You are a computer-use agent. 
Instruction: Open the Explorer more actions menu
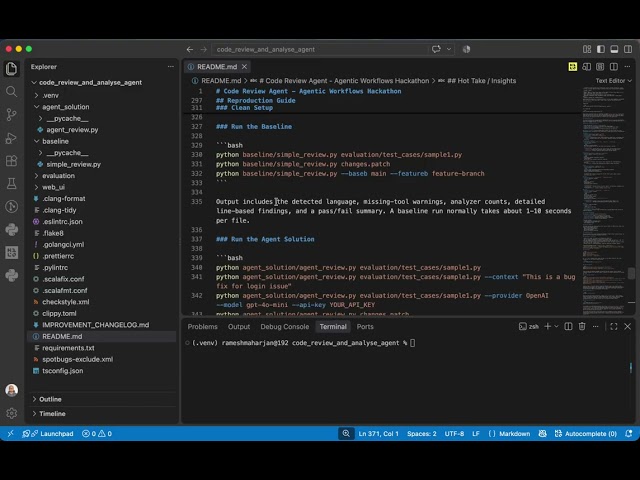(171, 67)
